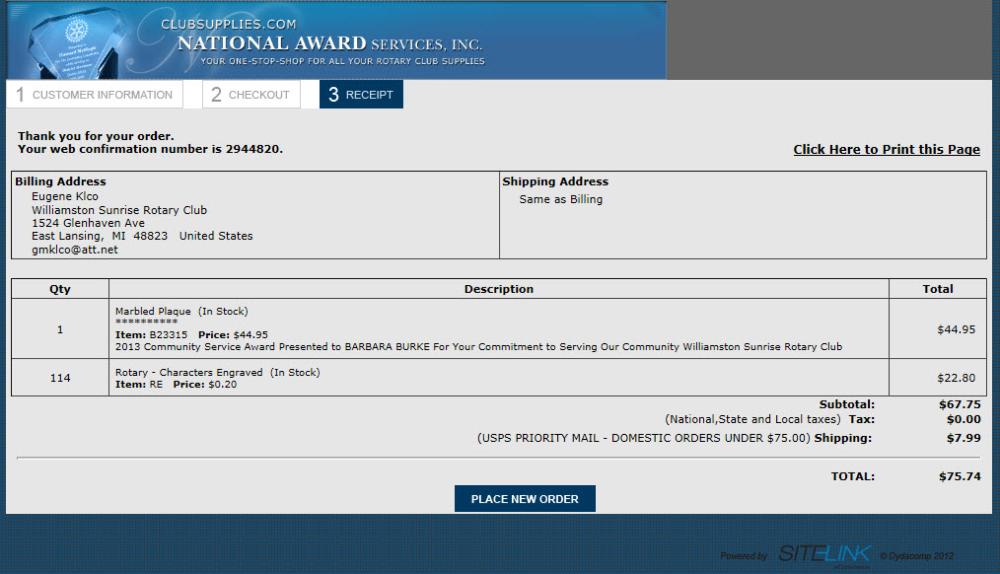Click the East Lansing, MI 48823 line

pyautogui.click(x=142, y=236)
